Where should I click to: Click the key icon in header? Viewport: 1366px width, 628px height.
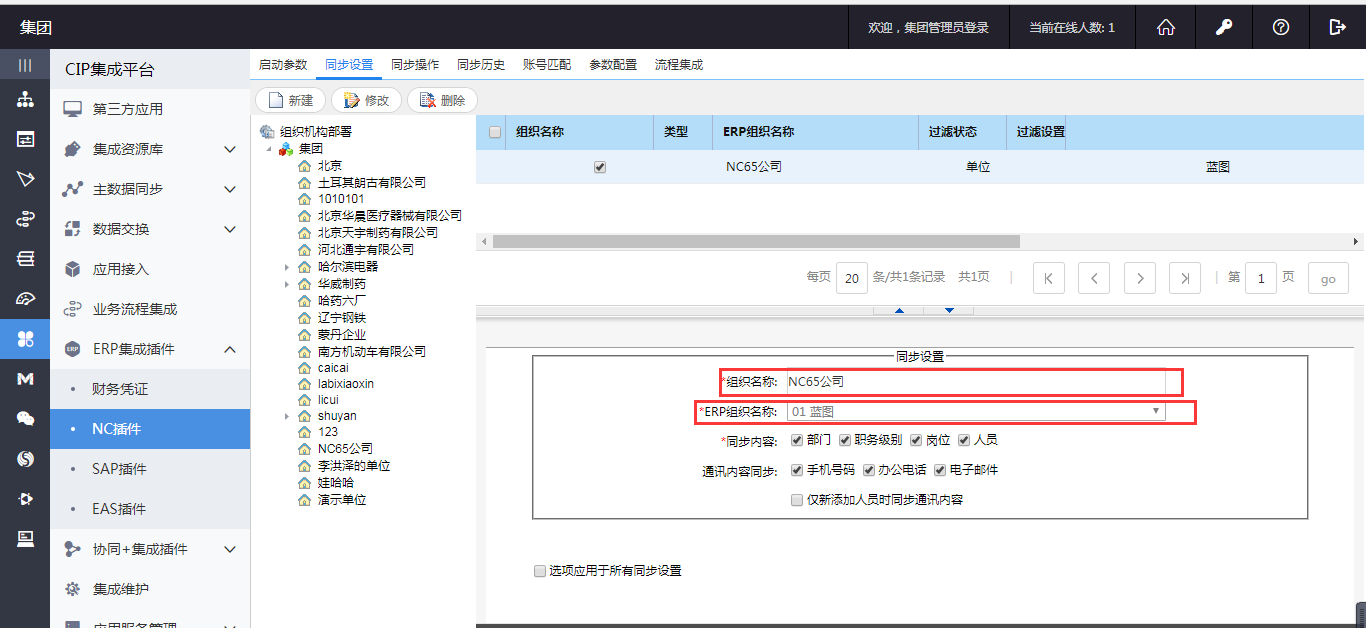(x=1223, y=28)
